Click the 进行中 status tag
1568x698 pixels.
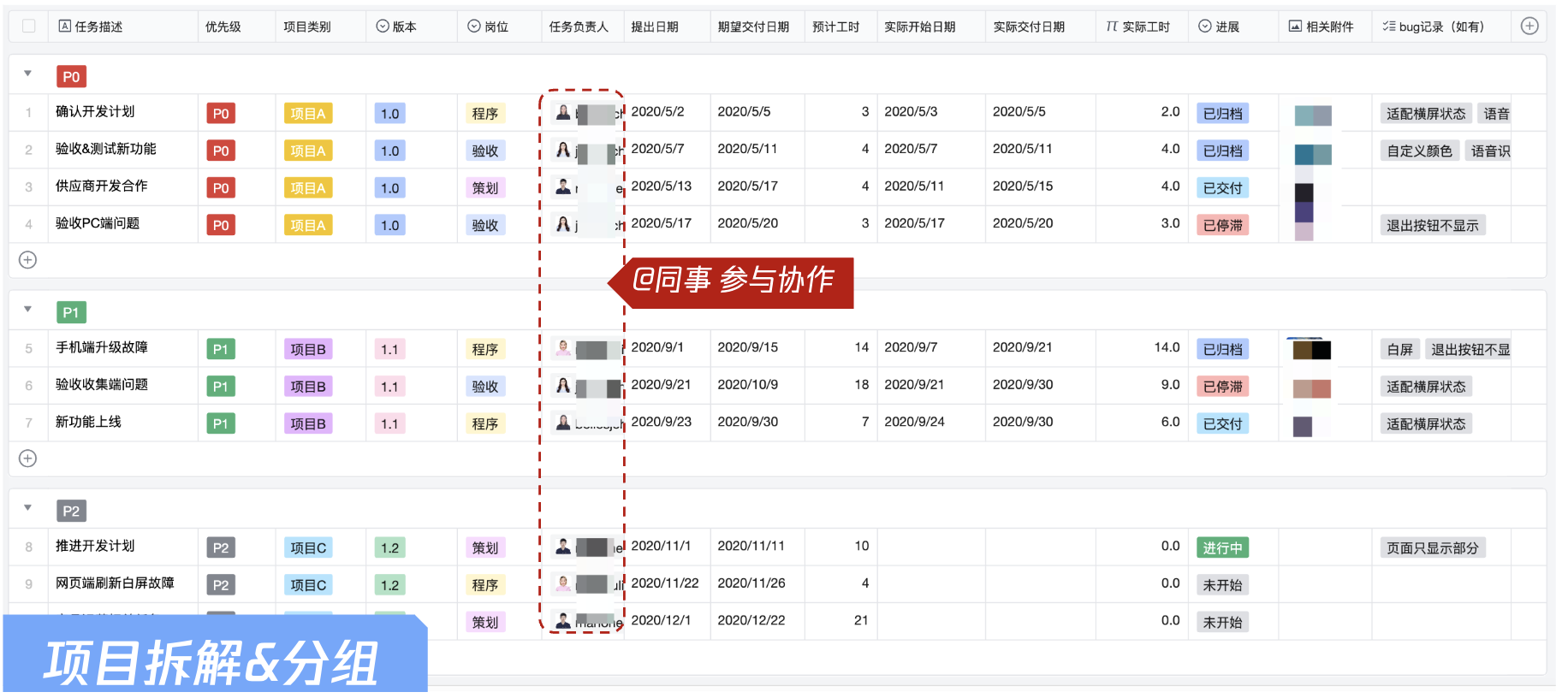[x=1222, y=548]
